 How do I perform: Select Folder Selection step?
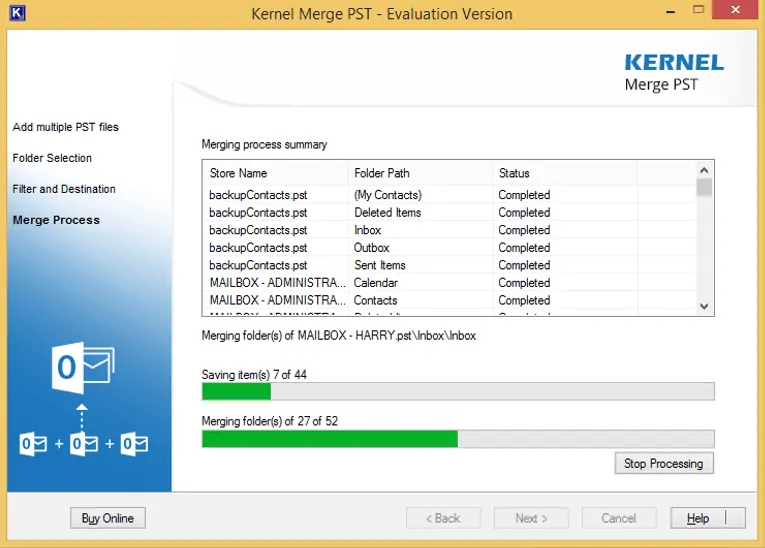click(52, 158)
